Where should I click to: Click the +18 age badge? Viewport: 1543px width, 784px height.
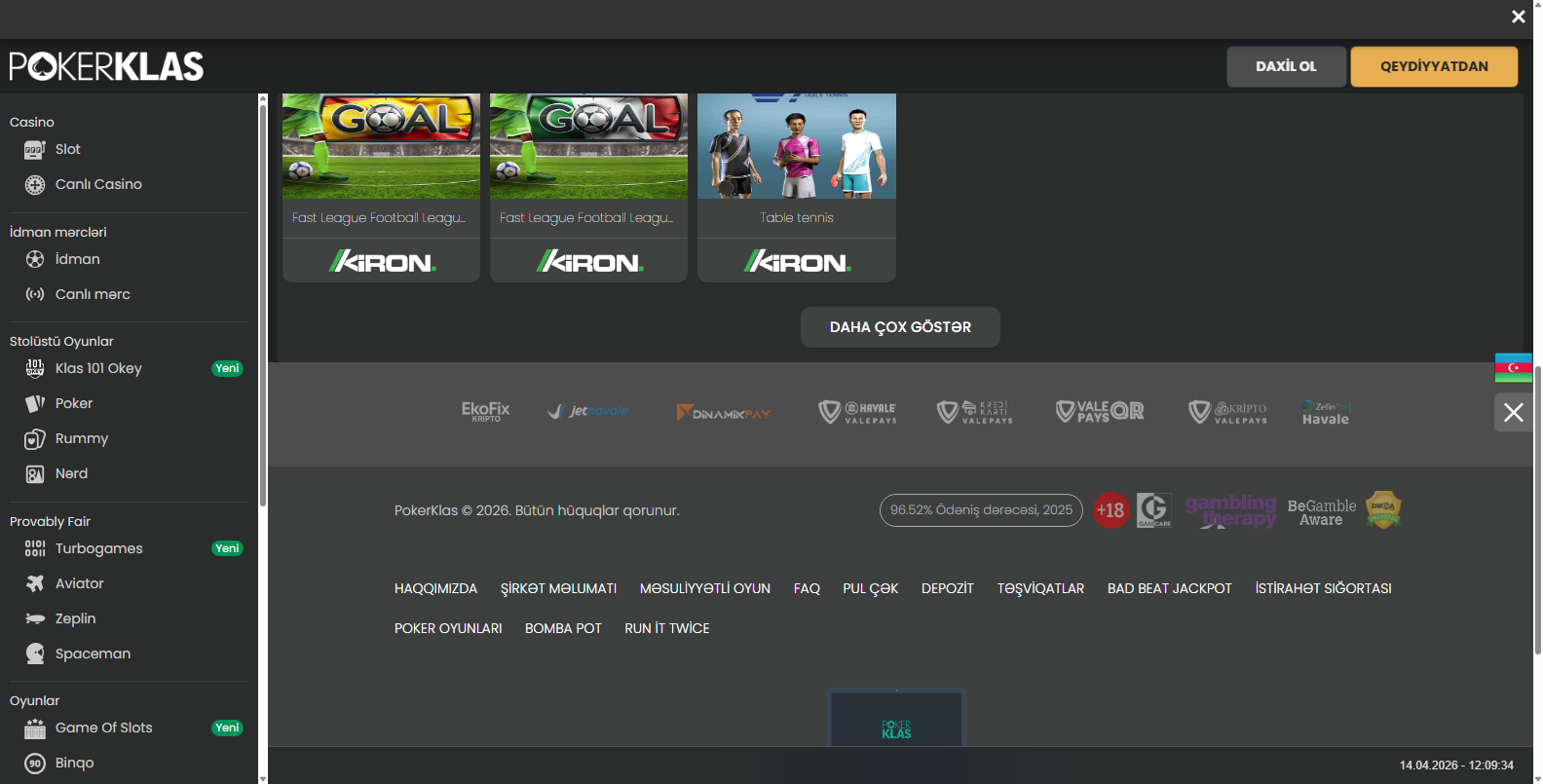[x=1110, y=510]
